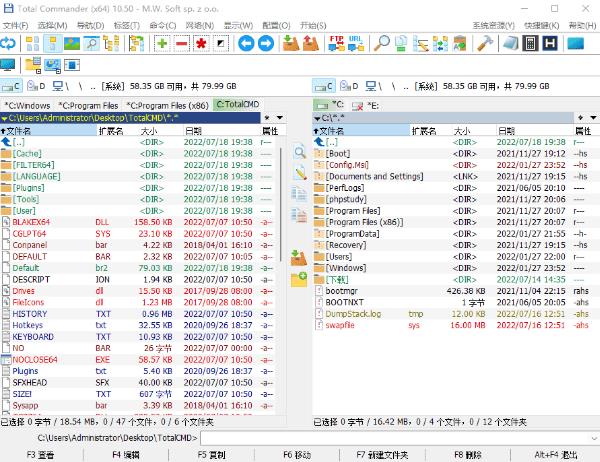Open file search with the toolbar magnifier
The image size is (600, 462).
382,43
